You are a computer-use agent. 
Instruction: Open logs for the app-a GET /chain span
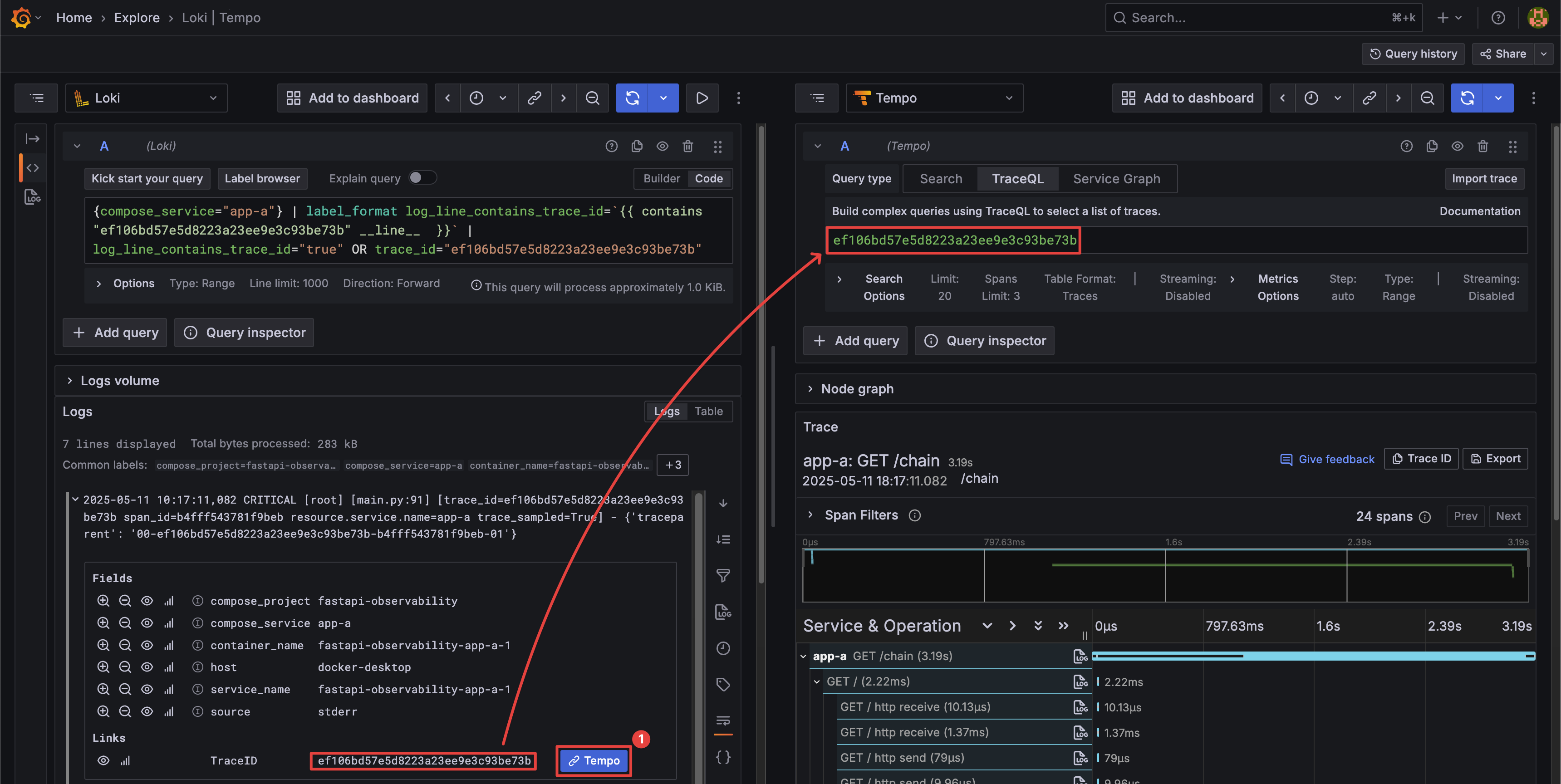click(x=1080, y=656)
